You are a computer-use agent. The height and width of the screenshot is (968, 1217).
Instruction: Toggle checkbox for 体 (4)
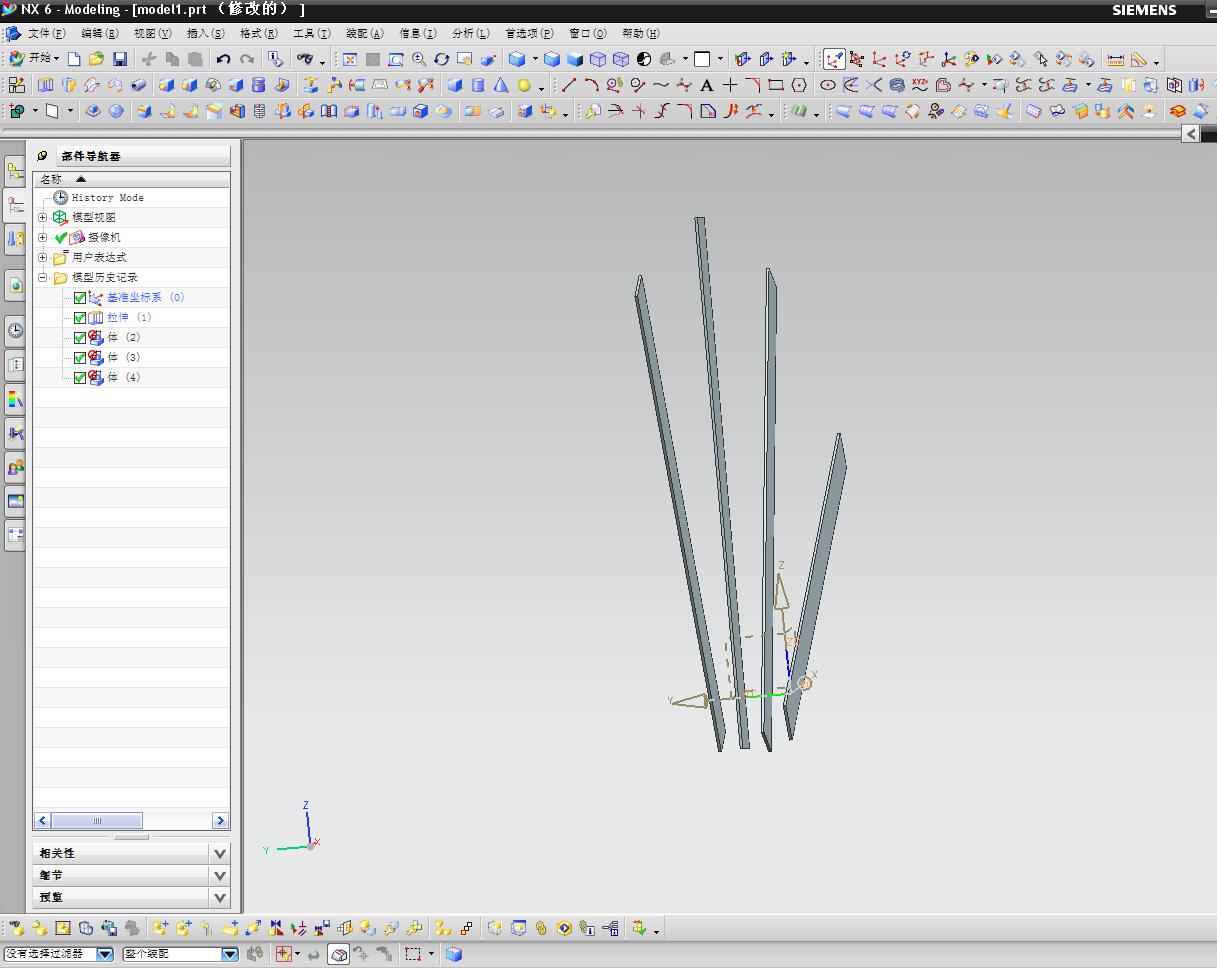80,377
